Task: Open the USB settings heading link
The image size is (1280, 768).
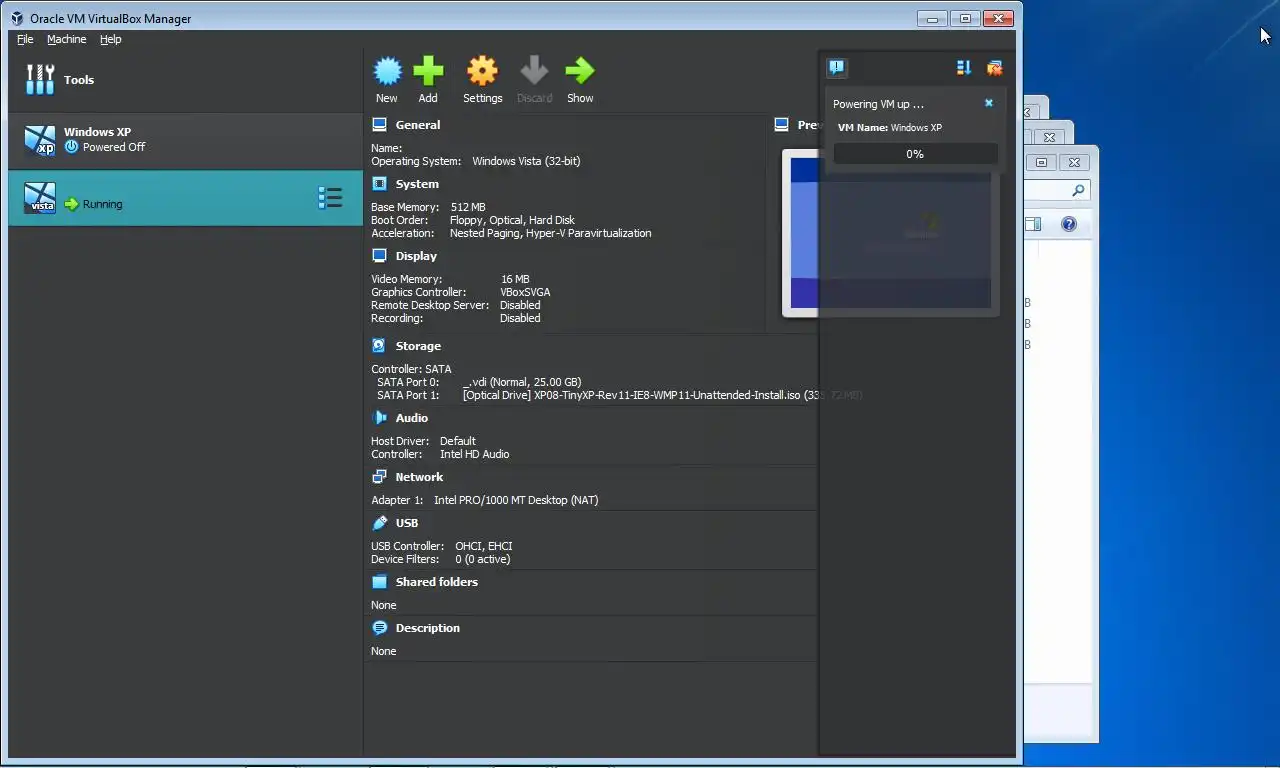Action: (407, 523)
